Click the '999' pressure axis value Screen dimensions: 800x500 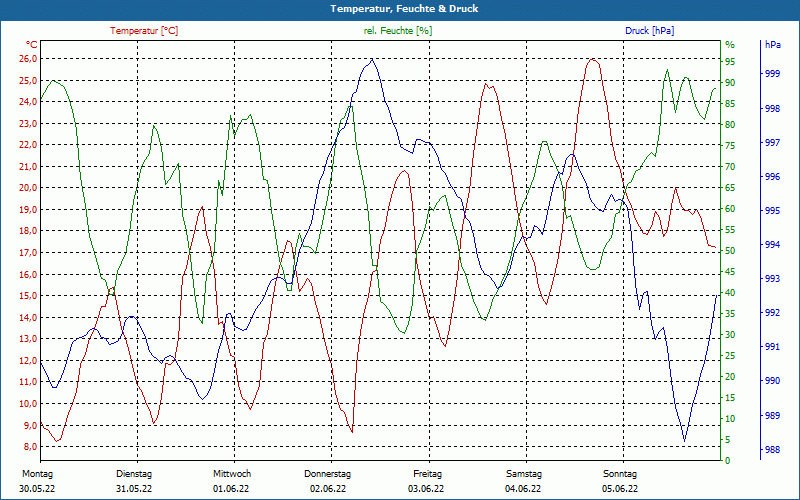point(772,73)
